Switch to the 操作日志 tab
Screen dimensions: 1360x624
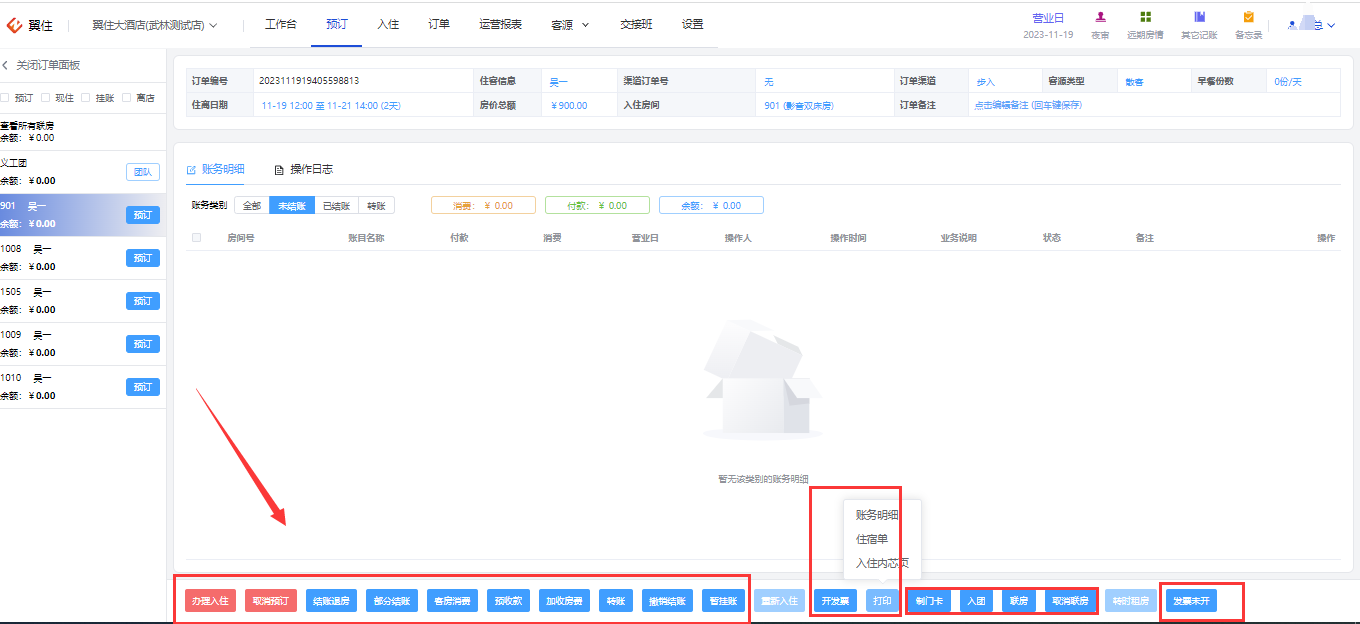tap(303, 170)
